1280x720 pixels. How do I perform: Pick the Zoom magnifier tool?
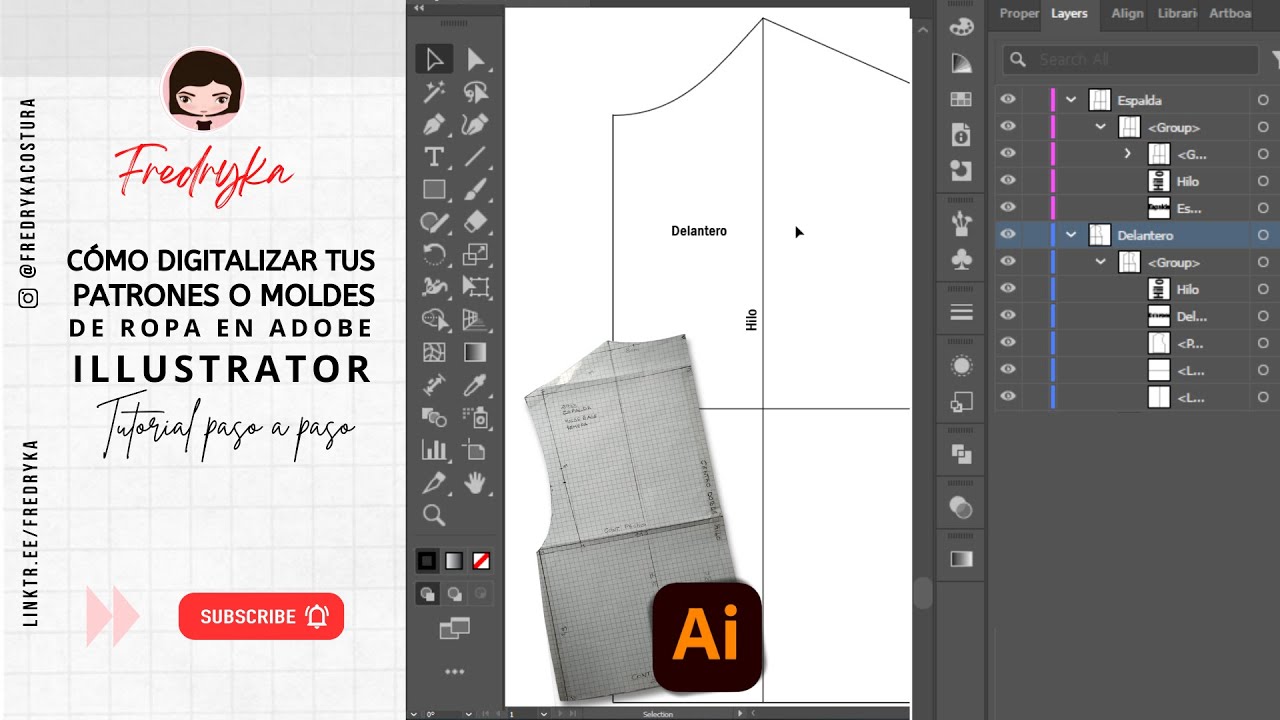point(434,515)
